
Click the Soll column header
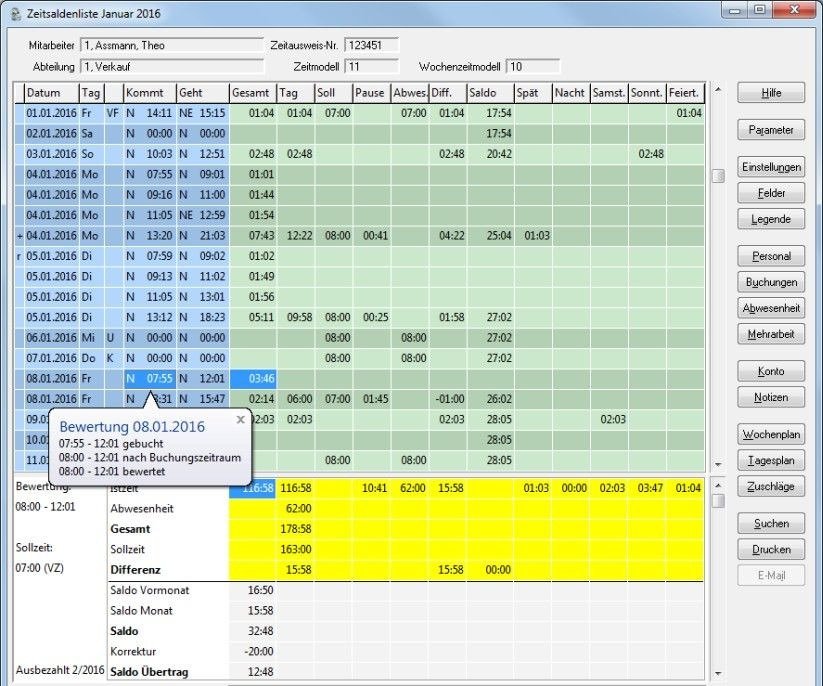[333, 93]
